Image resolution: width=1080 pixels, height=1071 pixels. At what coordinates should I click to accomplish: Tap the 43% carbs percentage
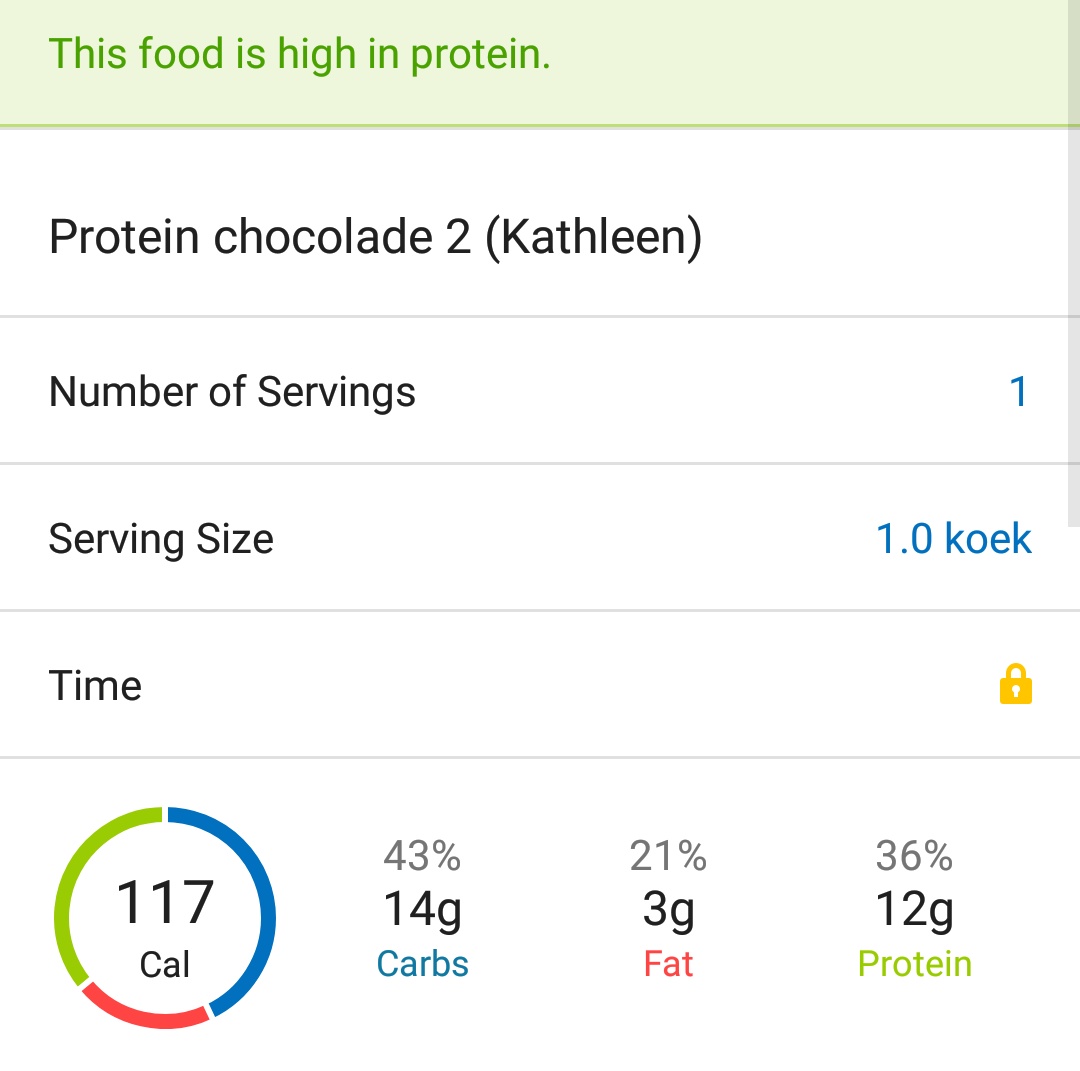click(422, 856)
